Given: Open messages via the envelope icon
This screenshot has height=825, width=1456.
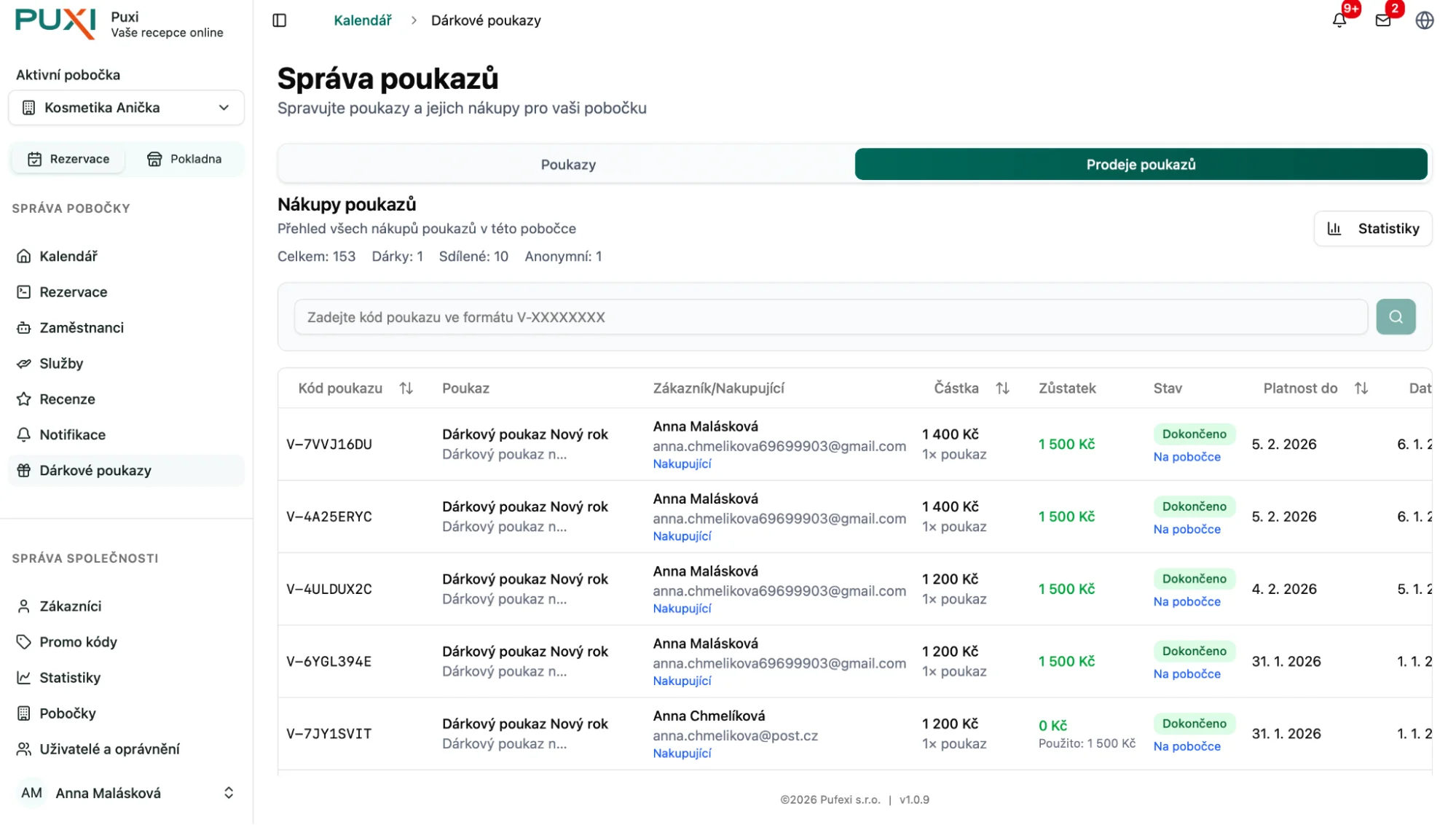Looking at the screenshot, I should [1382, 20].
